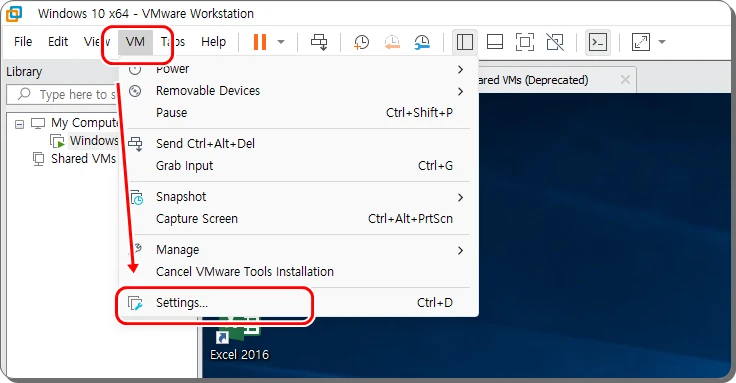The image size is (736, 383).
Task: Select Send Ctrl+Alt+Del menu entry
Action: (299, 144)
